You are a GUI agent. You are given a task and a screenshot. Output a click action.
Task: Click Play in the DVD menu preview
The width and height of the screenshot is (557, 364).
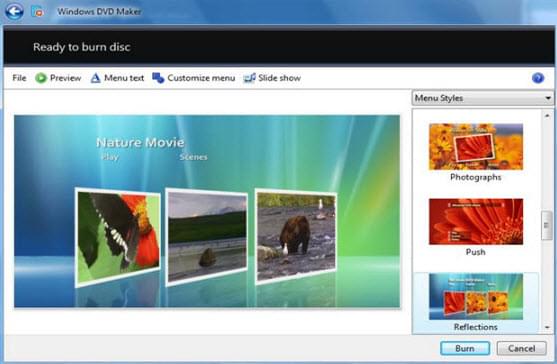(x=110, y=157)
